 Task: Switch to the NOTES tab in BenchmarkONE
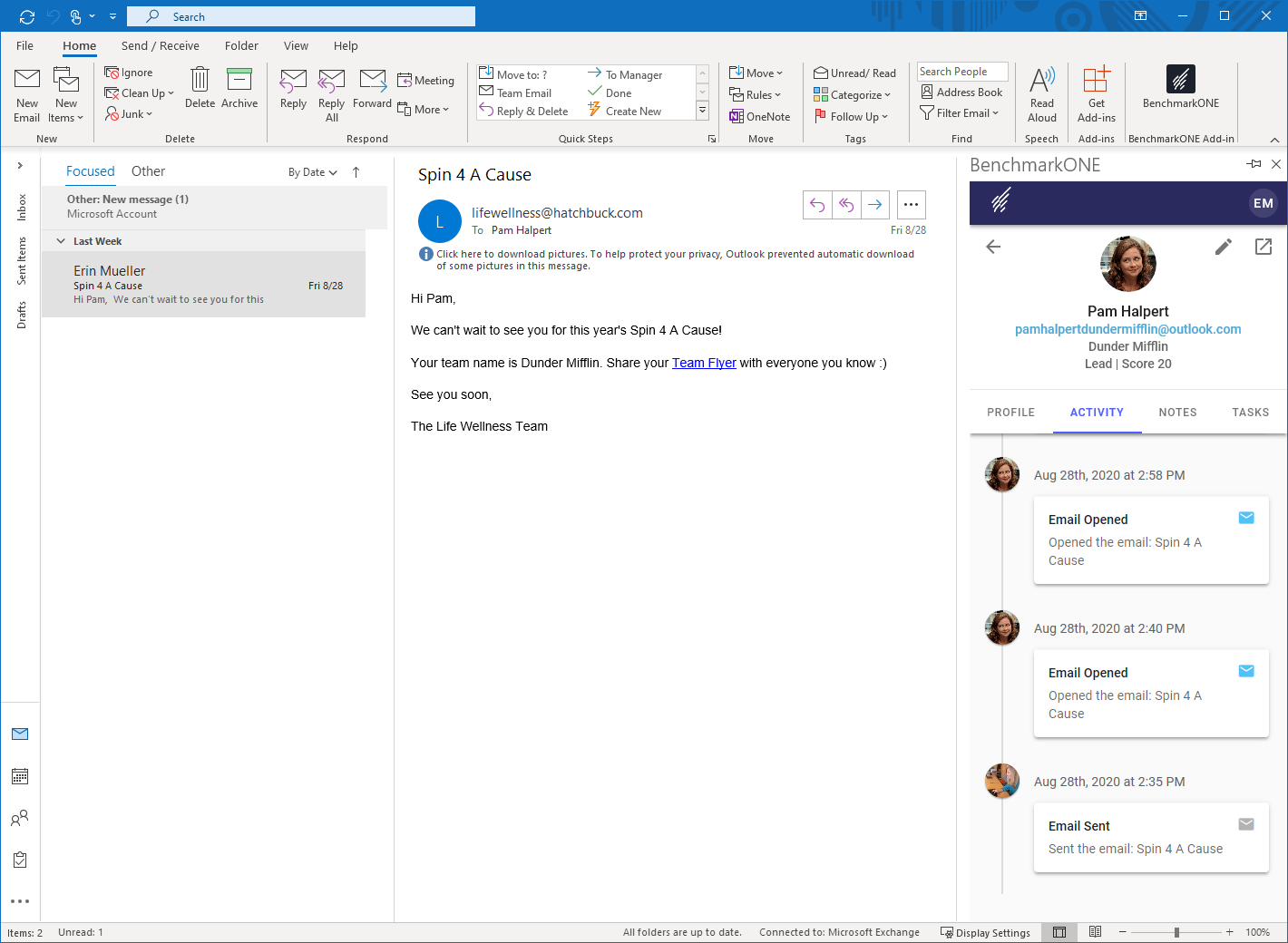(1177, 412)
